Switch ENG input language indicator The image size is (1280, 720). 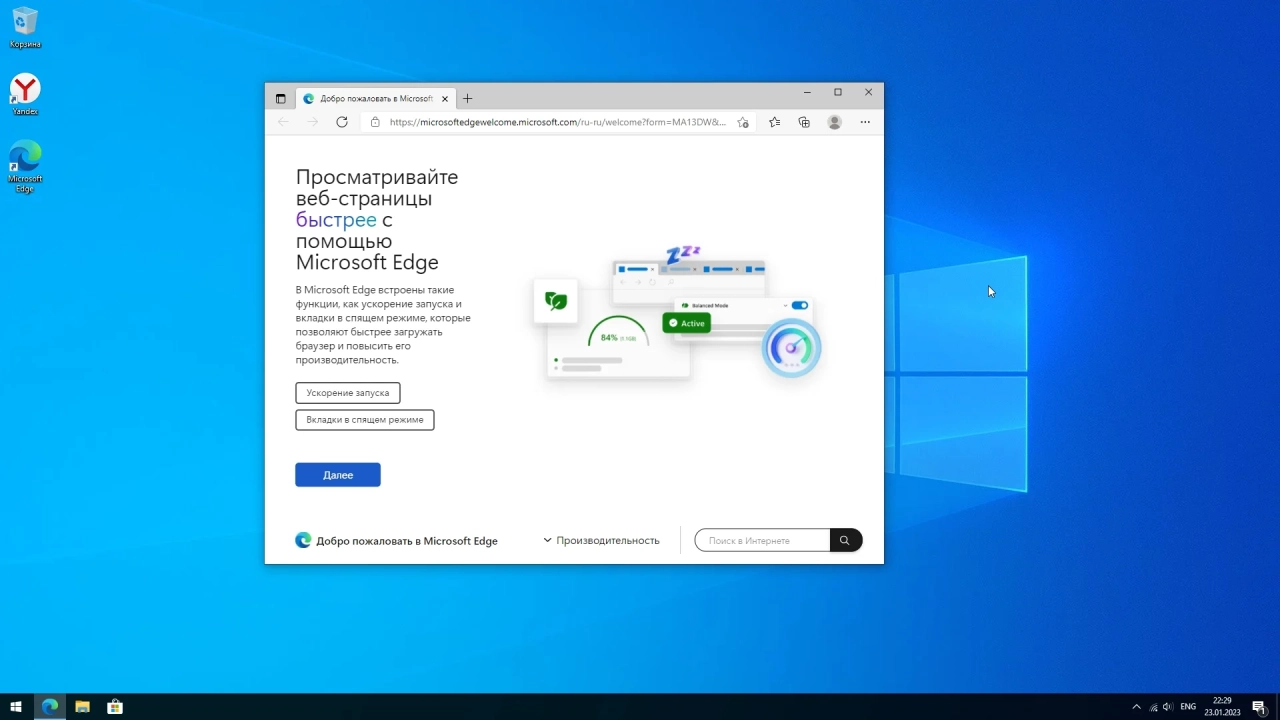pos(1188,707)
